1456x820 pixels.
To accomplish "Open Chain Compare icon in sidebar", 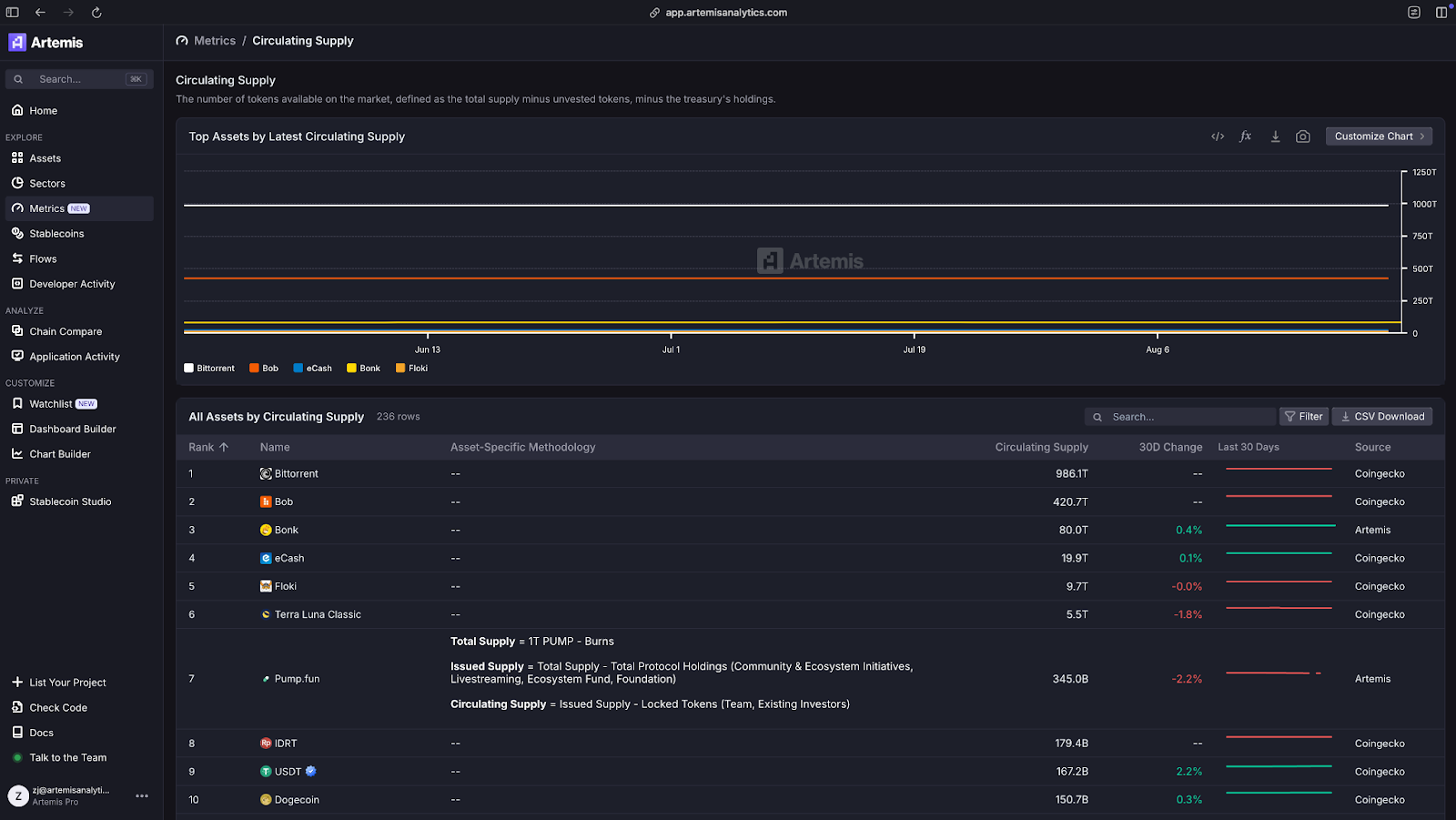I will pyautogui.click(x=17, y=331).
